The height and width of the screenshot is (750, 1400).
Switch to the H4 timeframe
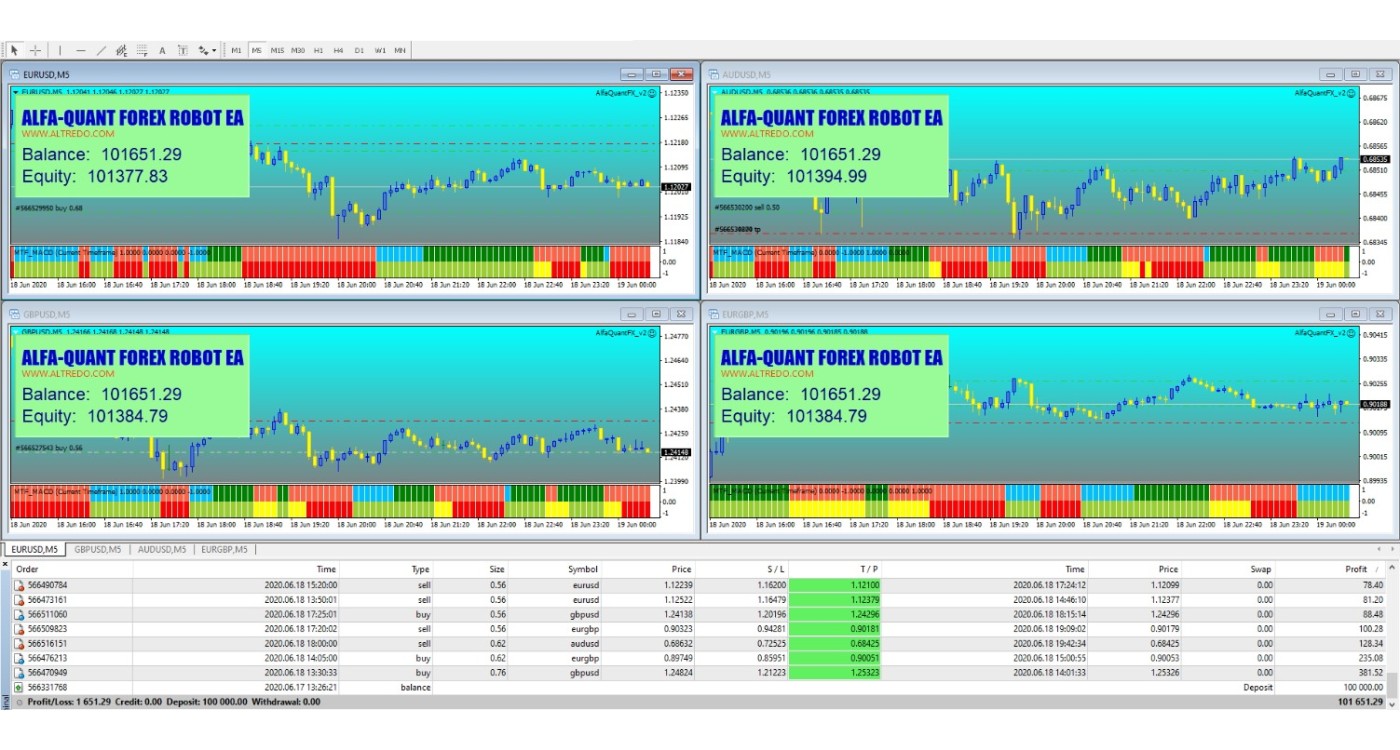coord(339,50)
